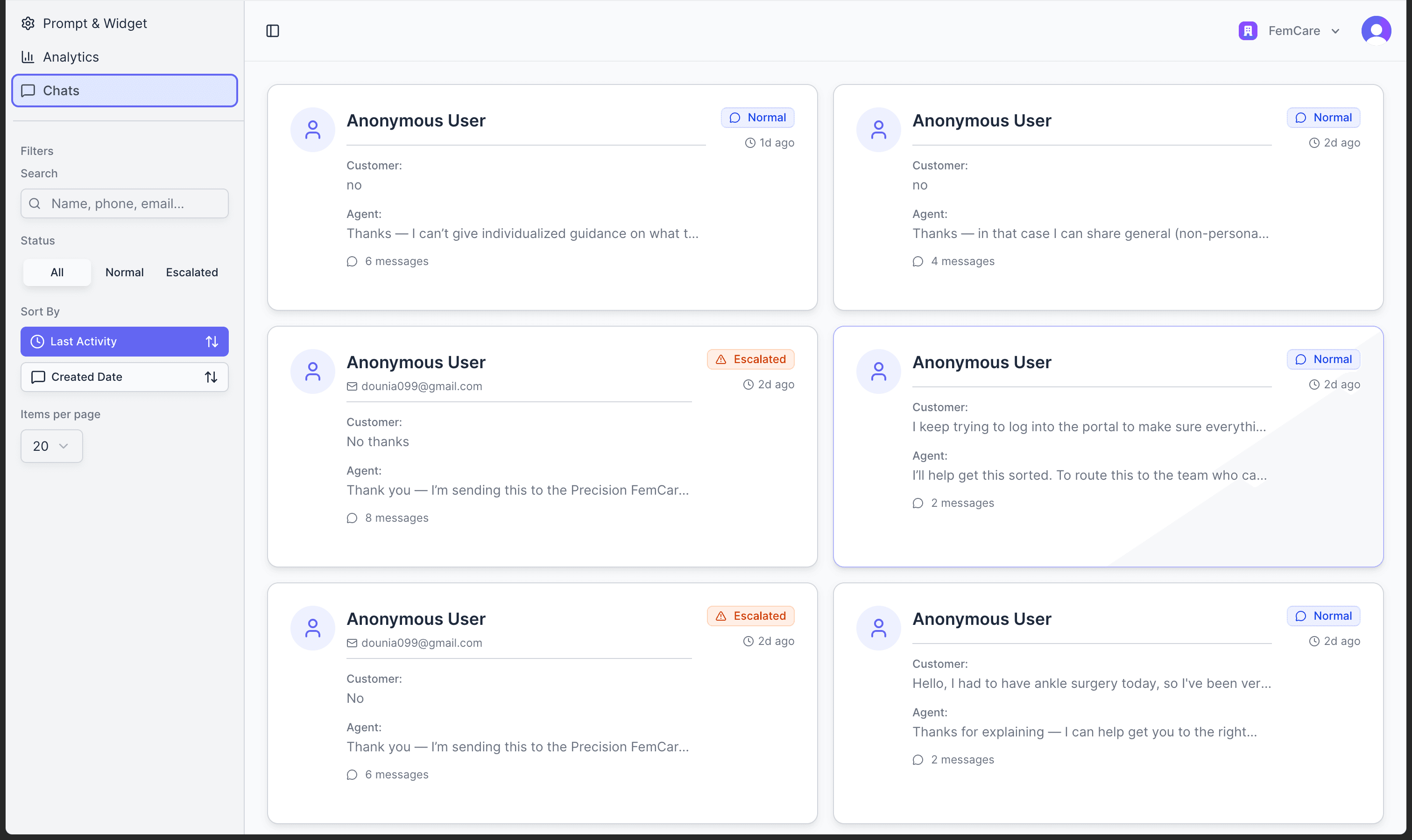Click the dounia099@gmail.com email link
1412x840 pixels.
(x=421, y=386)
